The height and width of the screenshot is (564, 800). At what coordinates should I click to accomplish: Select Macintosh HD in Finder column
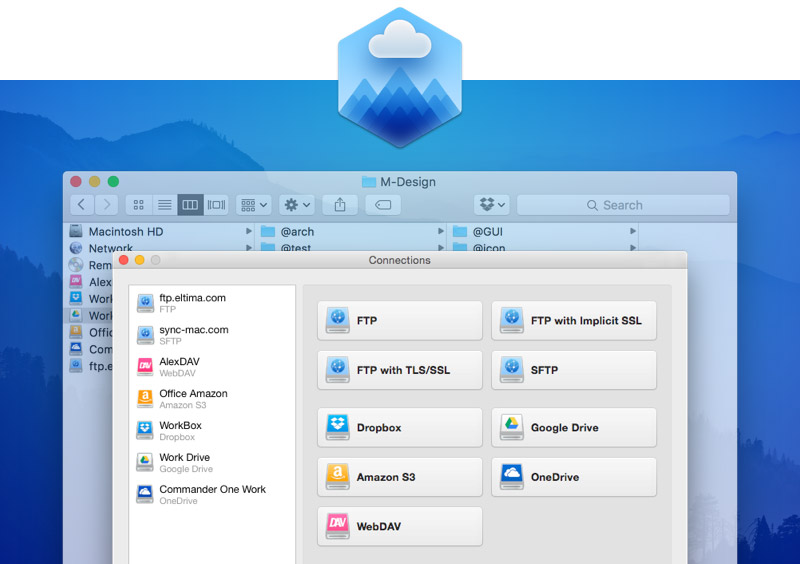[161, 232]
